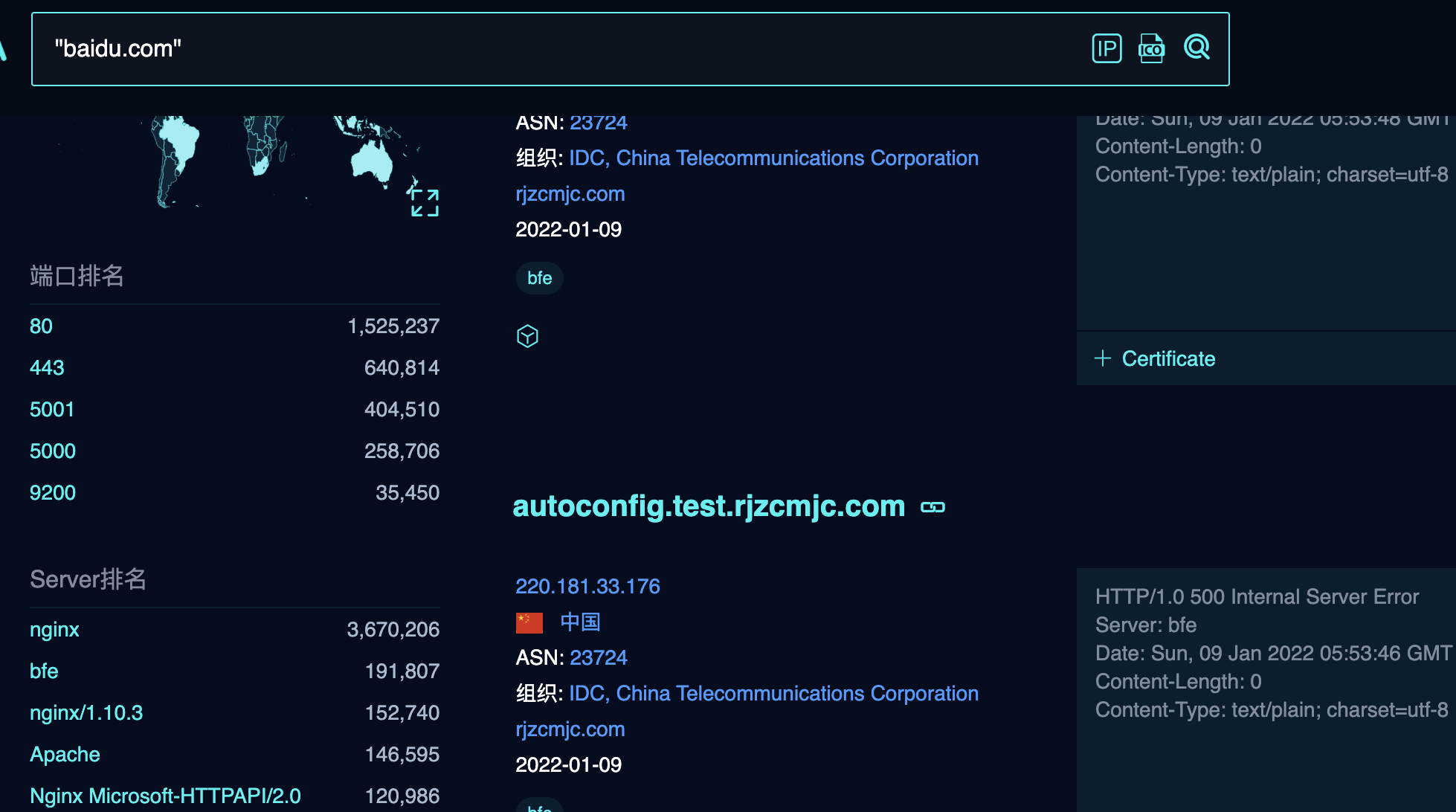Filter by port 9200
This screenshot has height=812, width=1456.
53,493
